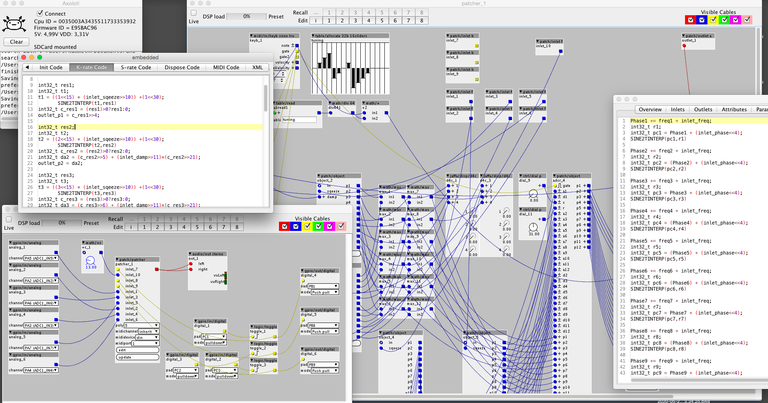
Task: Toggle the Connect checkbox in Axoloti window
Action: [40, 13]
